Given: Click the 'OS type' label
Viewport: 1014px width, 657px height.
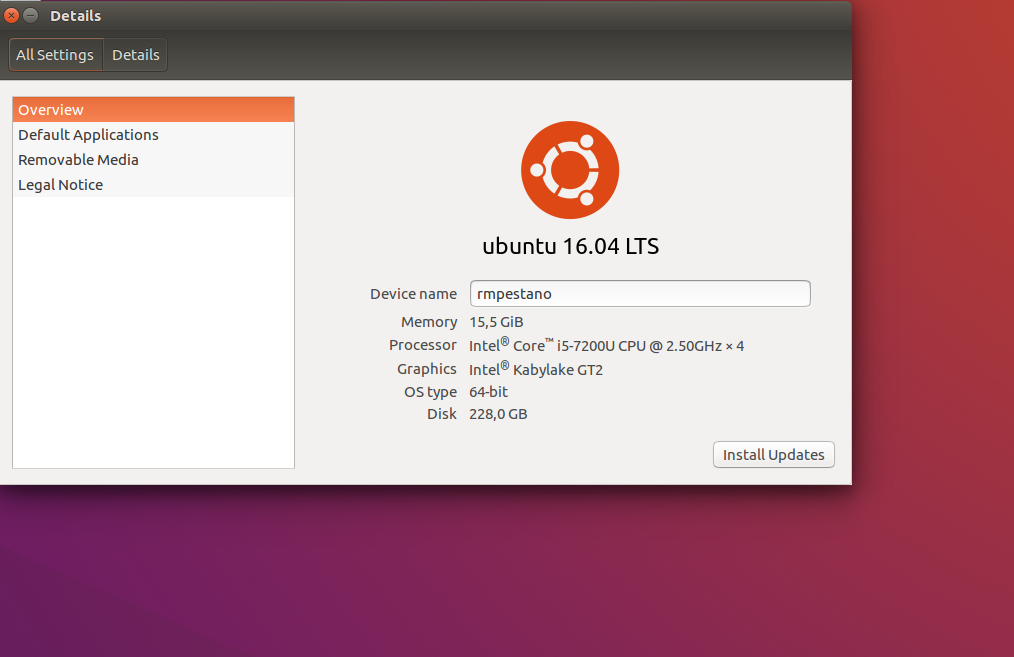Looking at the screenshot, I should tap(430, 392).
